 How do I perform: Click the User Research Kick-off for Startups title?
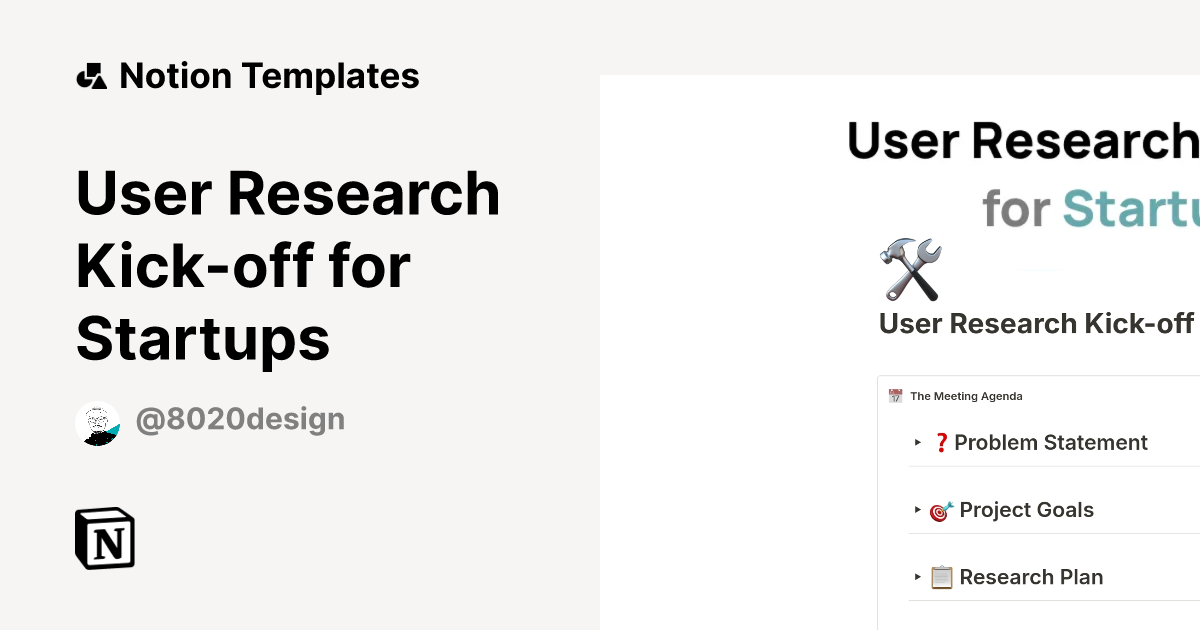click(288, 267)
